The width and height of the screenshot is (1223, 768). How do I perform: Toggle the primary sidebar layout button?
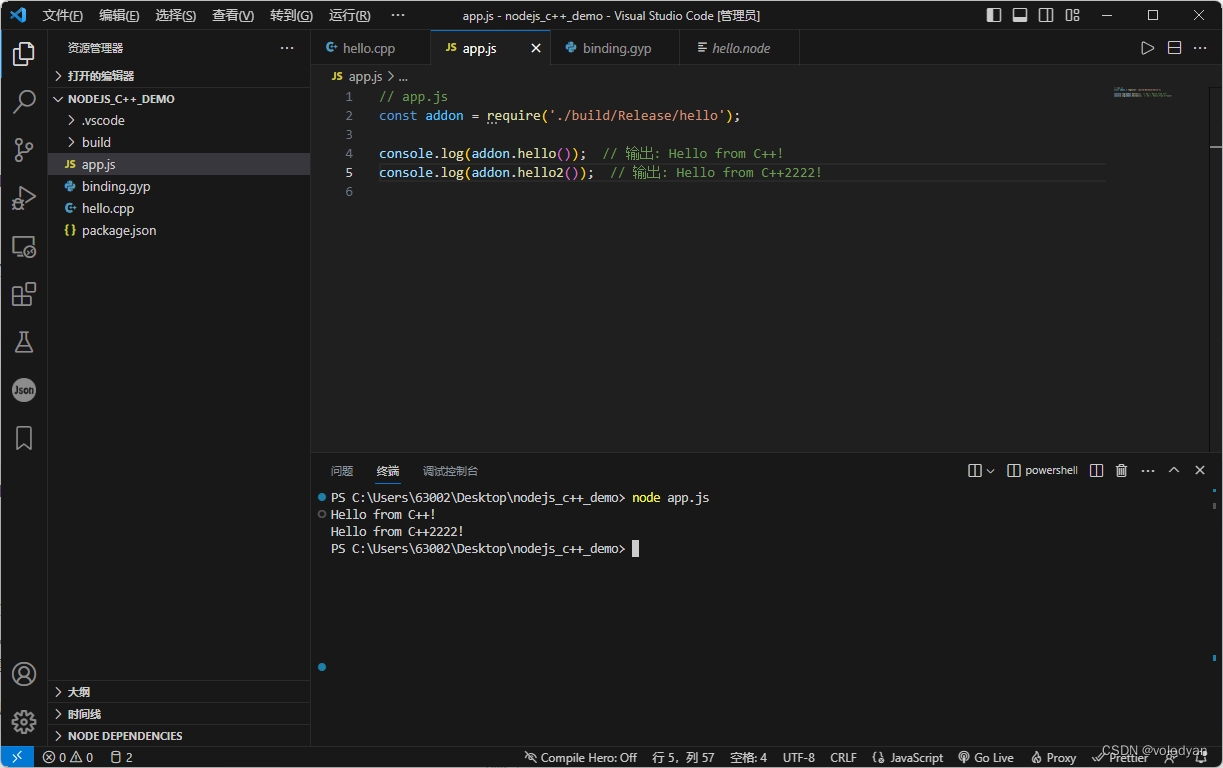(994, 15)
